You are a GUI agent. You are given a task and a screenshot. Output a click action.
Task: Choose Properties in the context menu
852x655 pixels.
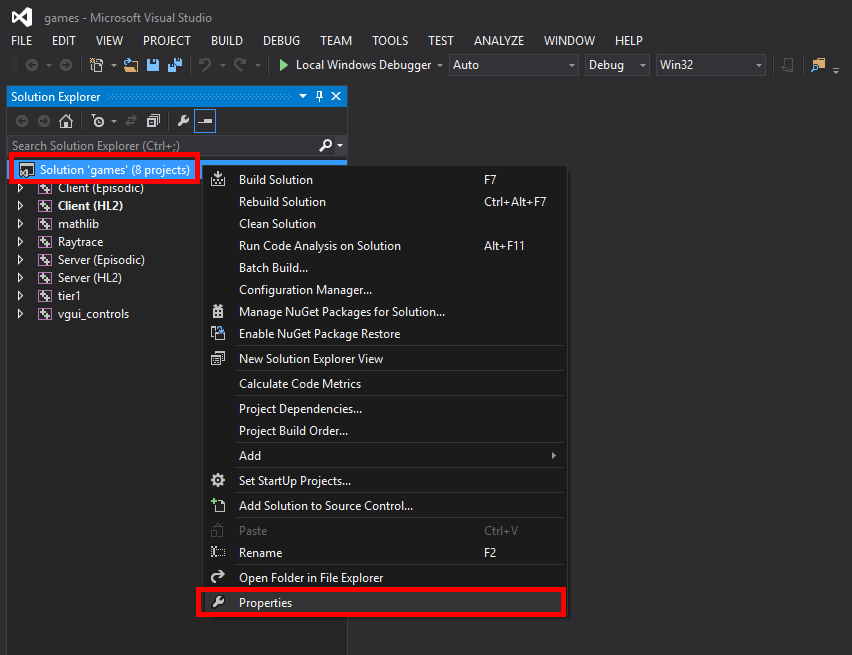tap(384, 603)
